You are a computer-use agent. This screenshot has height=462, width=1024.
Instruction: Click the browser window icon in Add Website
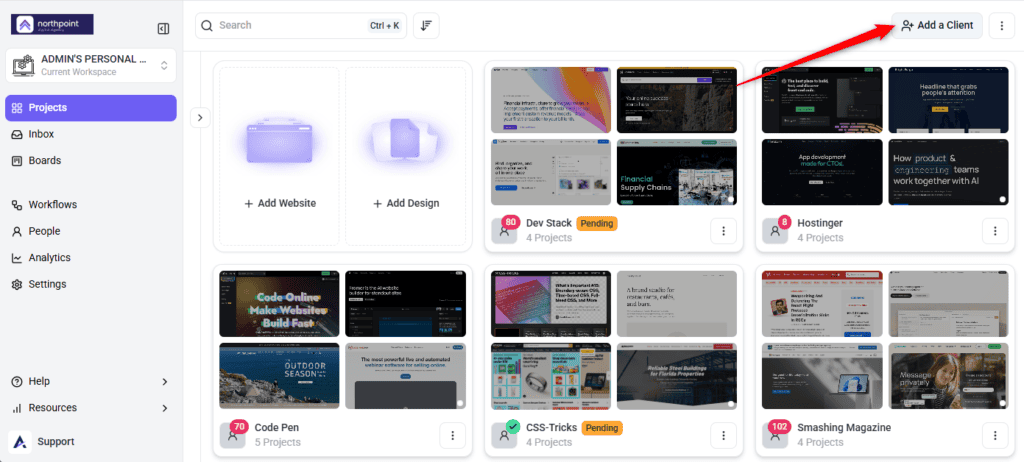(280, 141)
